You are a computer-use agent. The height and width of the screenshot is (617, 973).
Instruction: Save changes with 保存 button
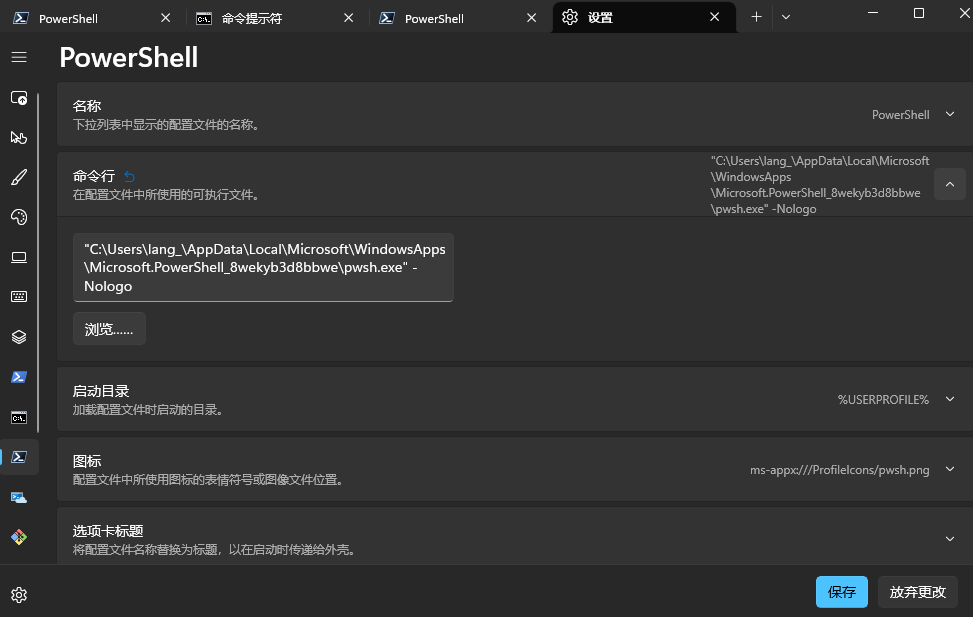click(x=841, y=592)
